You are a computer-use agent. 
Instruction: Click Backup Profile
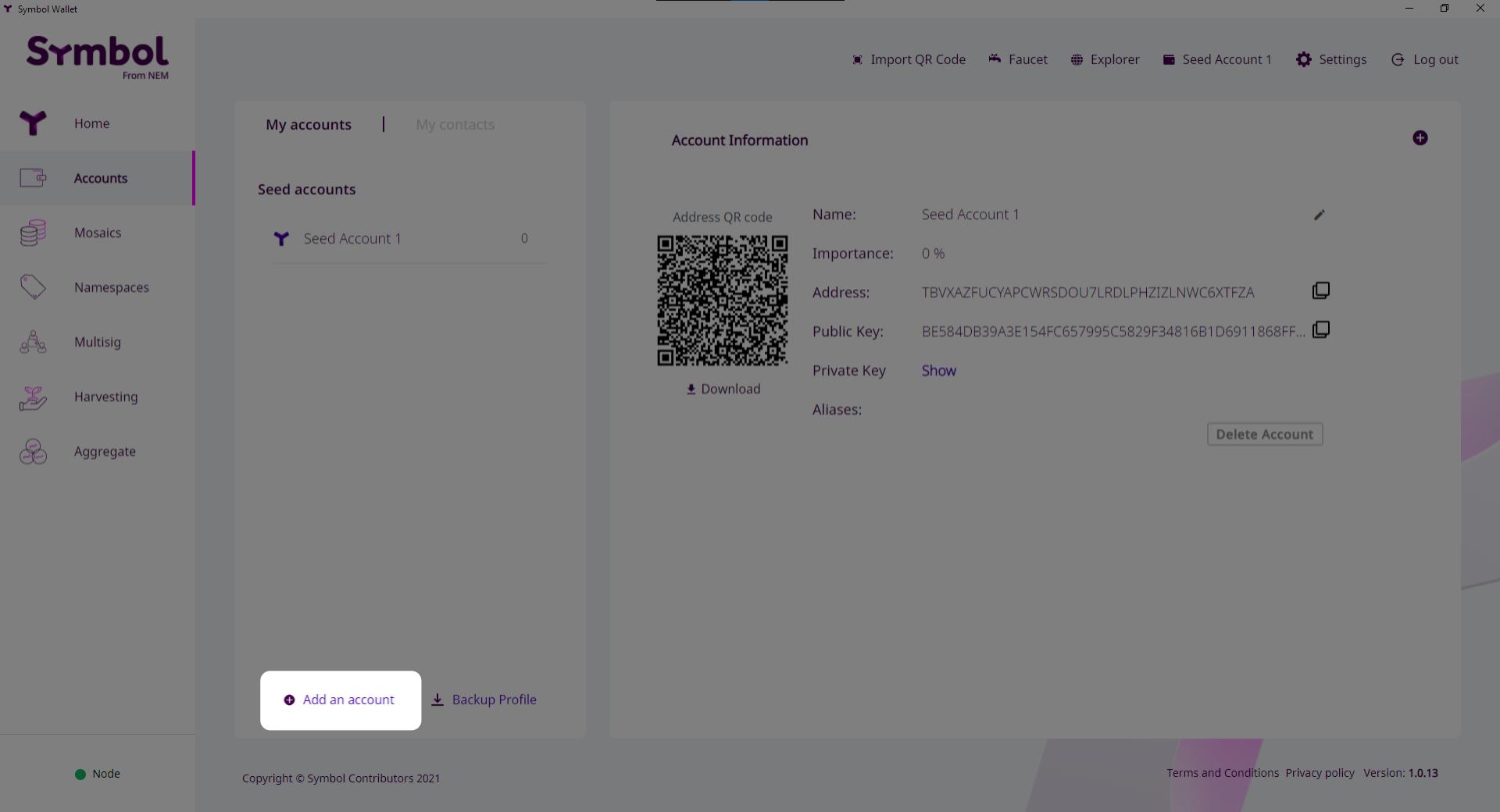point(484,700)
